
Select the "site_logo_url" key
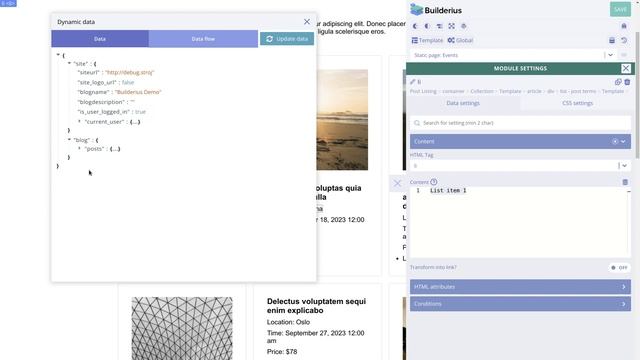pos(97,82)
